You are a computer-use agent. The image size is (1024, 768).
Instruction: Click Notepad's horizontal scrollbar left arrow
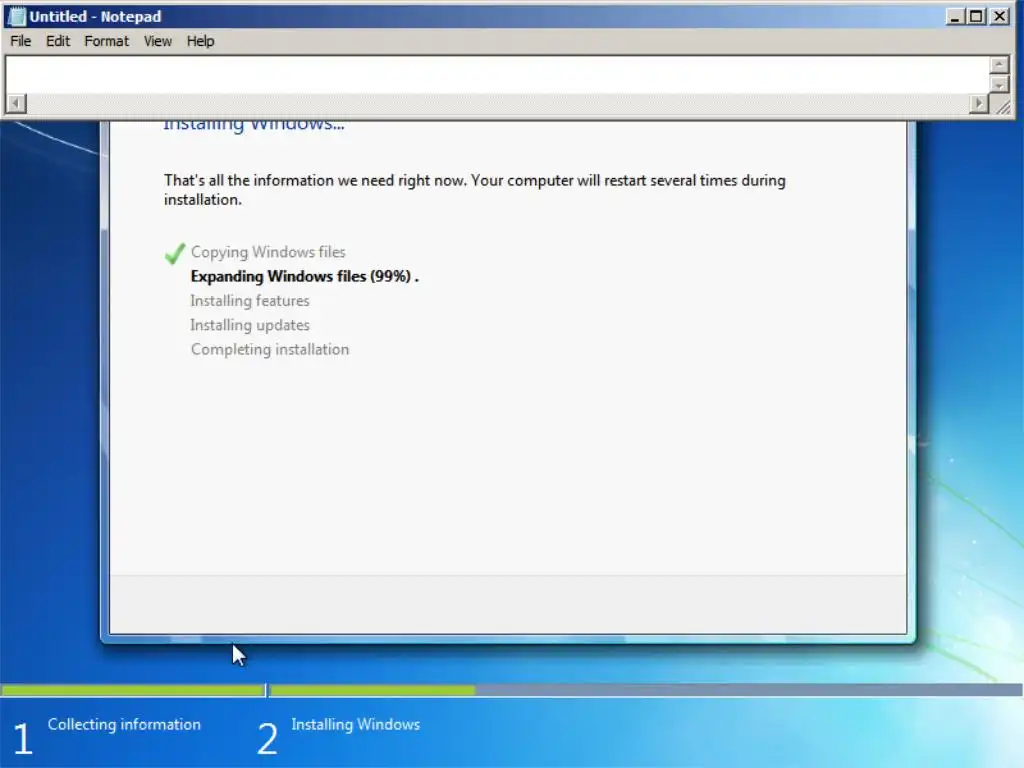pyautogui.click(x=16, y=103)
